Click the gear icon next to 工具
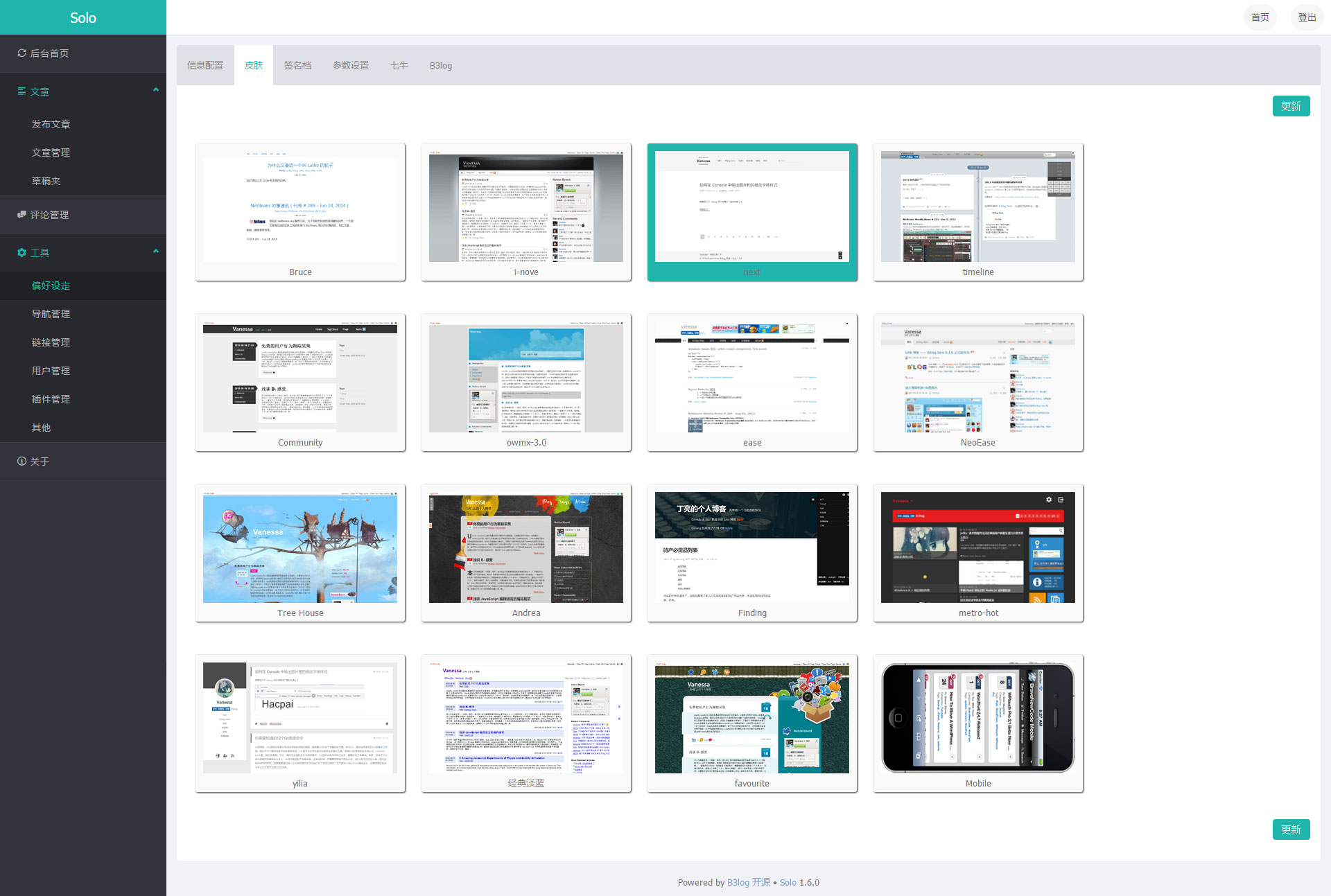 coord(21,253)
